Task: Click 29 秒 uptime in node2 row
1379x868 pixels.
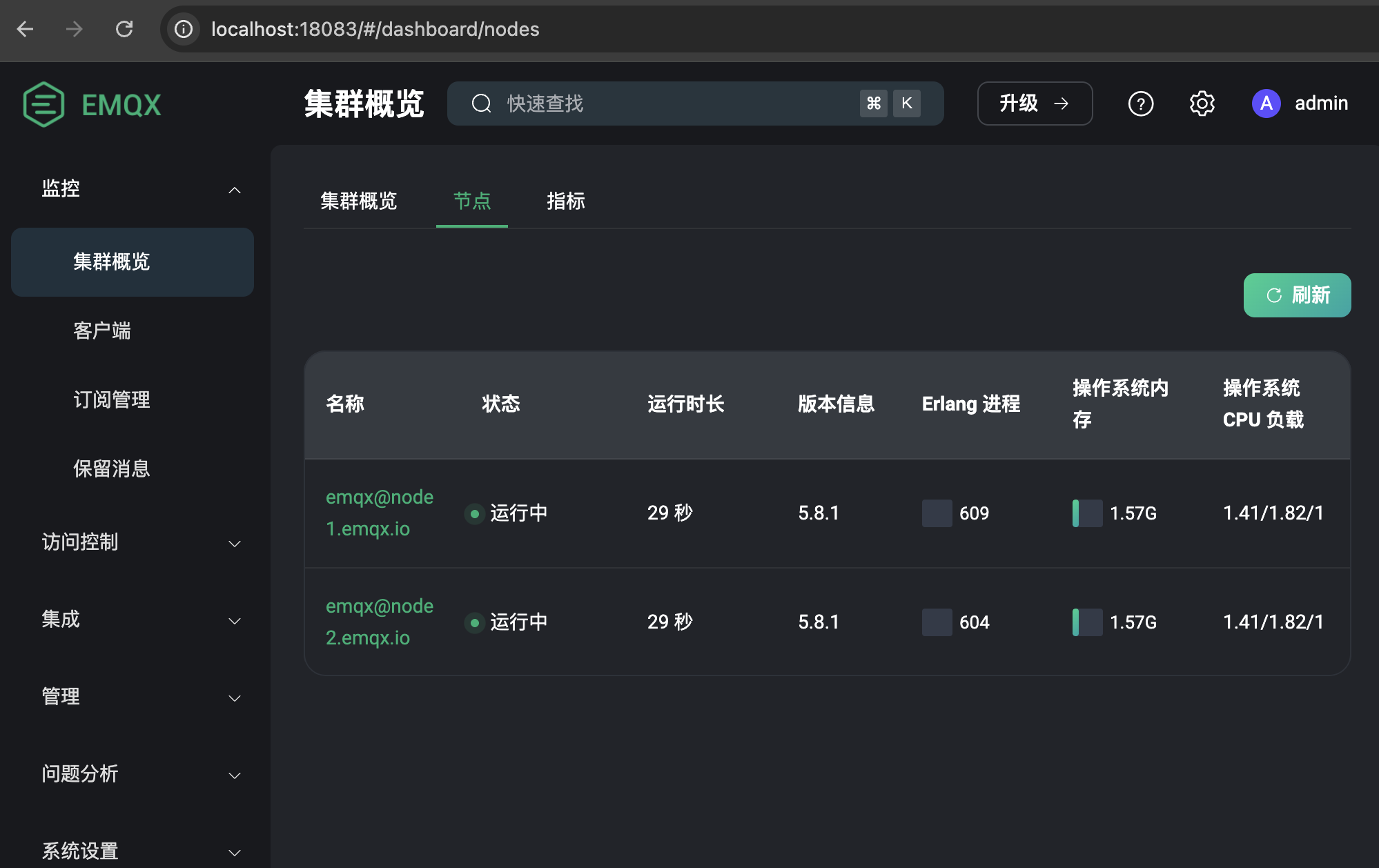Action: [670, 622]
